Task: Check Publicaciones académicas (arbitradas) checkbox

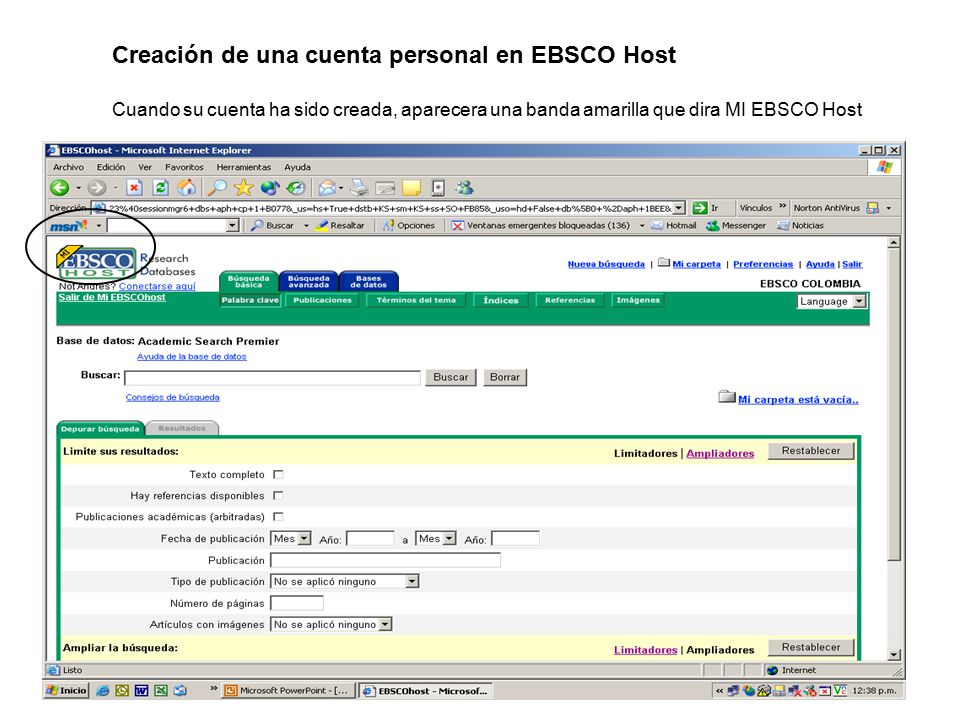Action: (278, 517)
